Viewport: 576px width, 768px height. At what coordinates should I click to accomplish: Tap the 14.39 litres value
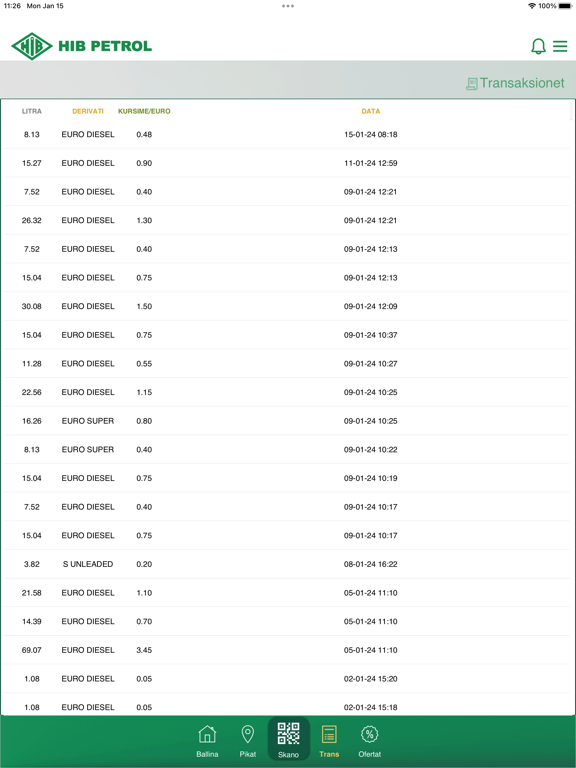click(32, 622)
